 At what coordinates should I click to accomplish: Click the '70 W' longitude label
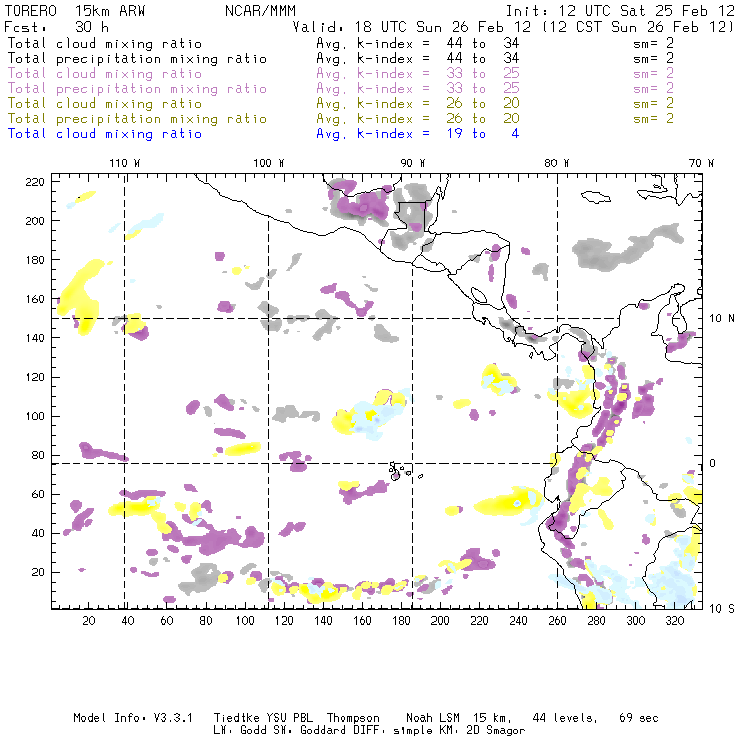(x=701, y=163)
